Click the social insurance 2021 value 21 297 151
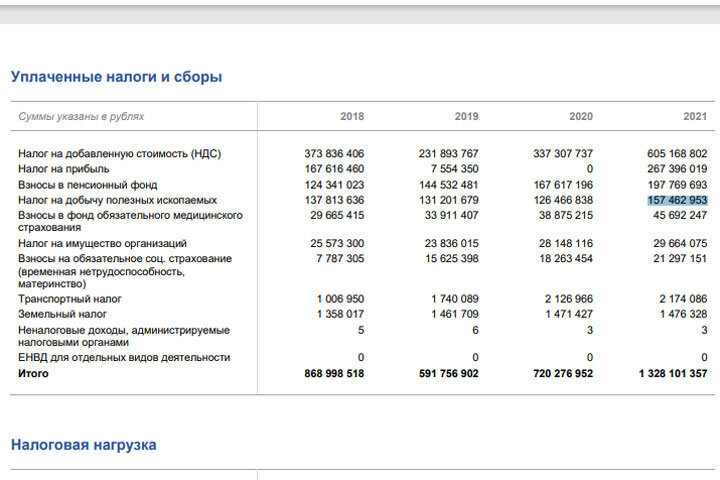720x480 pixels. click(680, 259)
